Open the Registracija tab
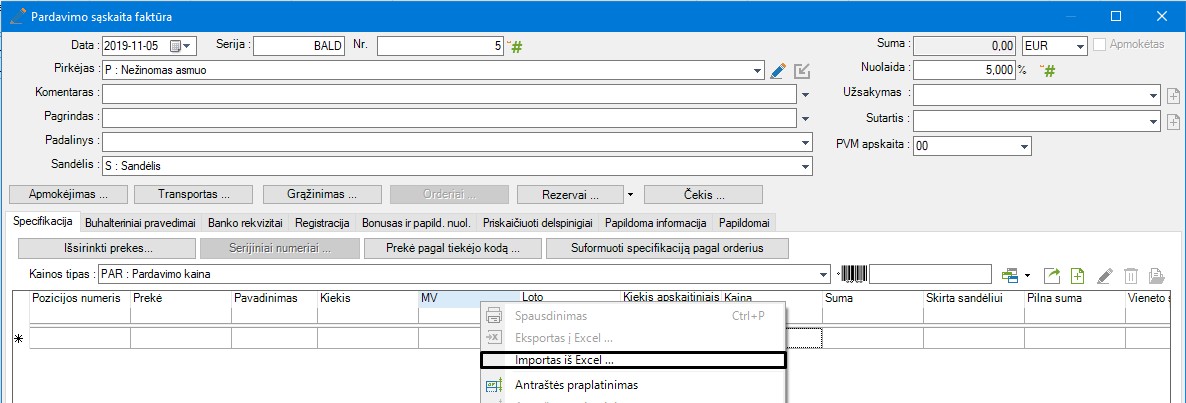1186x403 pixels. pyautogui.click(x=322, y=223)
